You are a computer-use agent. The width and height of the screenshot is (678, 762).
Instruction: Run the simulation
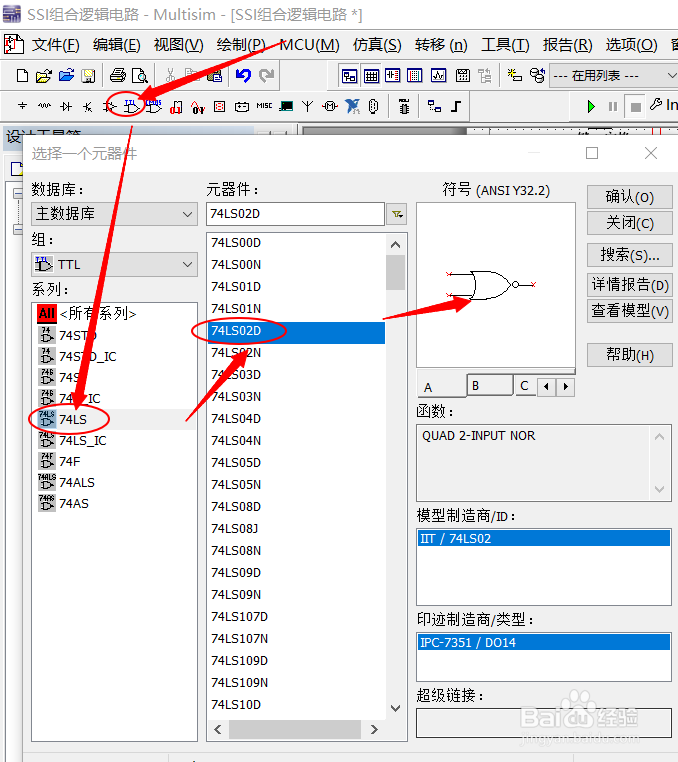(591, 106)
